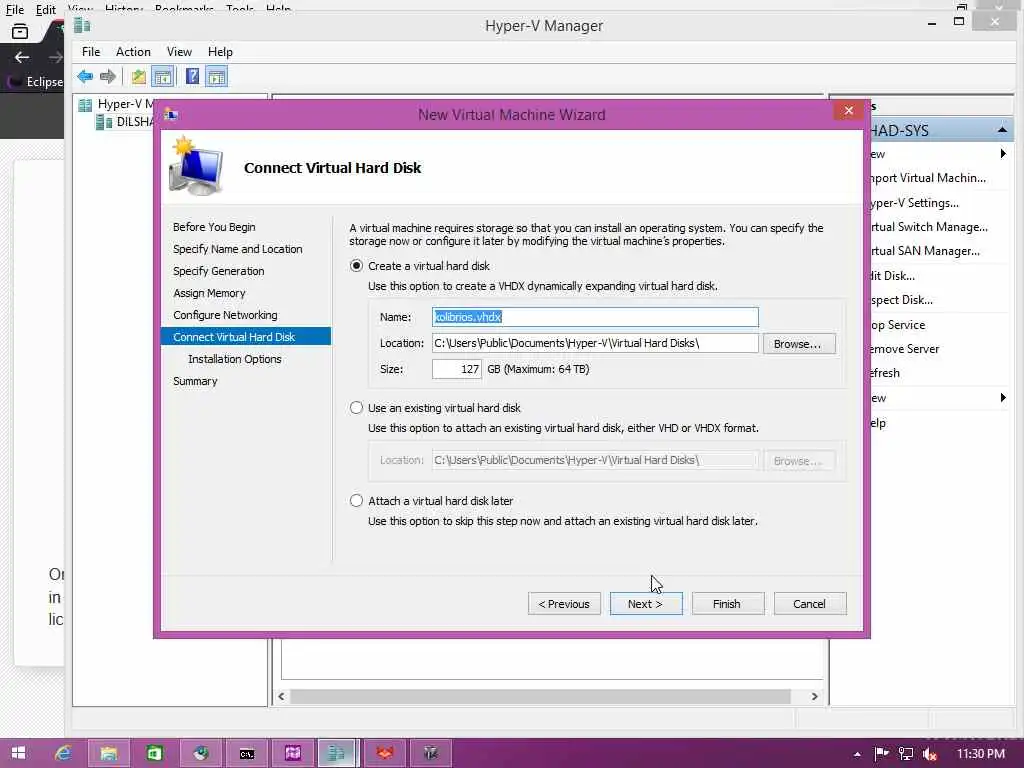The height and width of the screenshot is (768, 1024).
Task: Expand the New submenu arrow in Actions
Action: tap(1003, 154)
